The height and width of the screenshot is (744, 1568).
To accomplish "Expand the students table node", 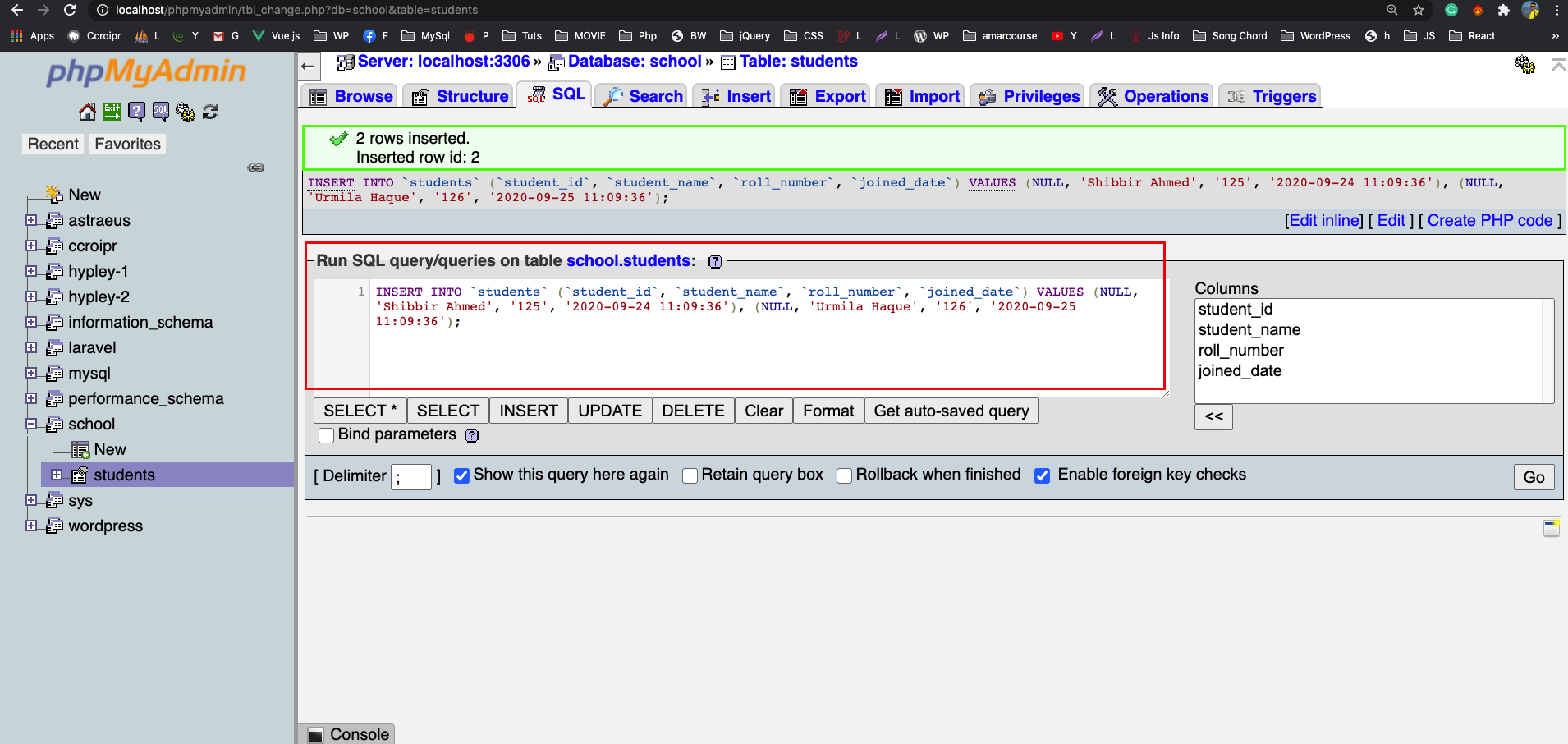I will coord(57,475).
